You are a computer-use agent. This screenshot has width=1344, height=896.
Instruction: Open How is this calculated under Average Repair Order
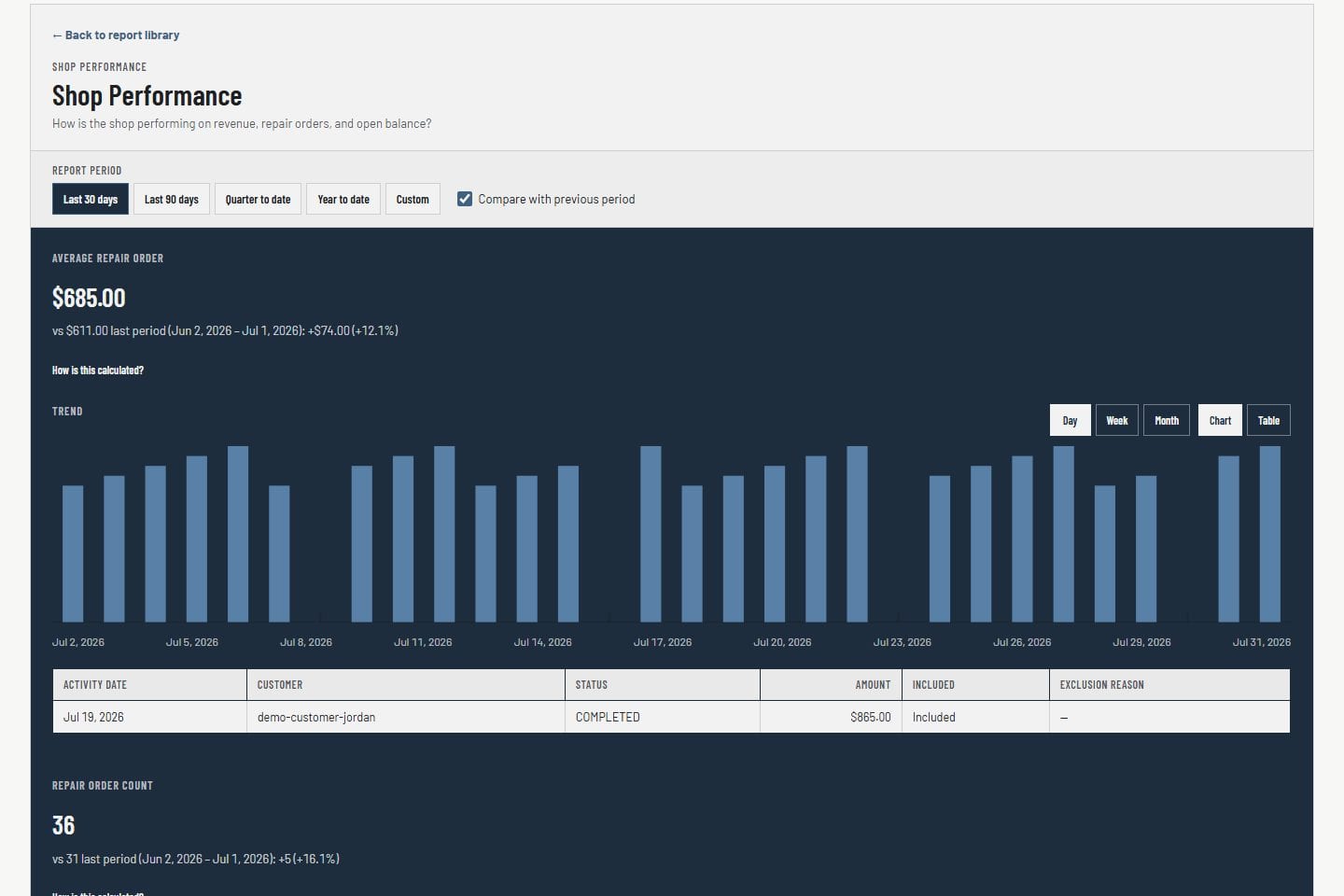click(98, 371)
